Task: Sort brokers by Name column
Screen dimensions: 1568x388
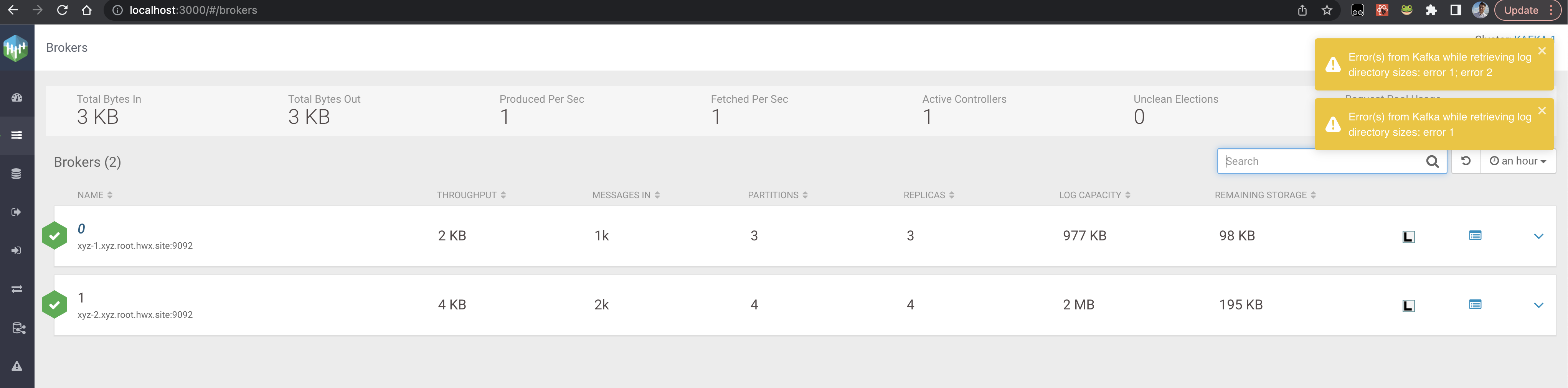Action: pos(94,195)
